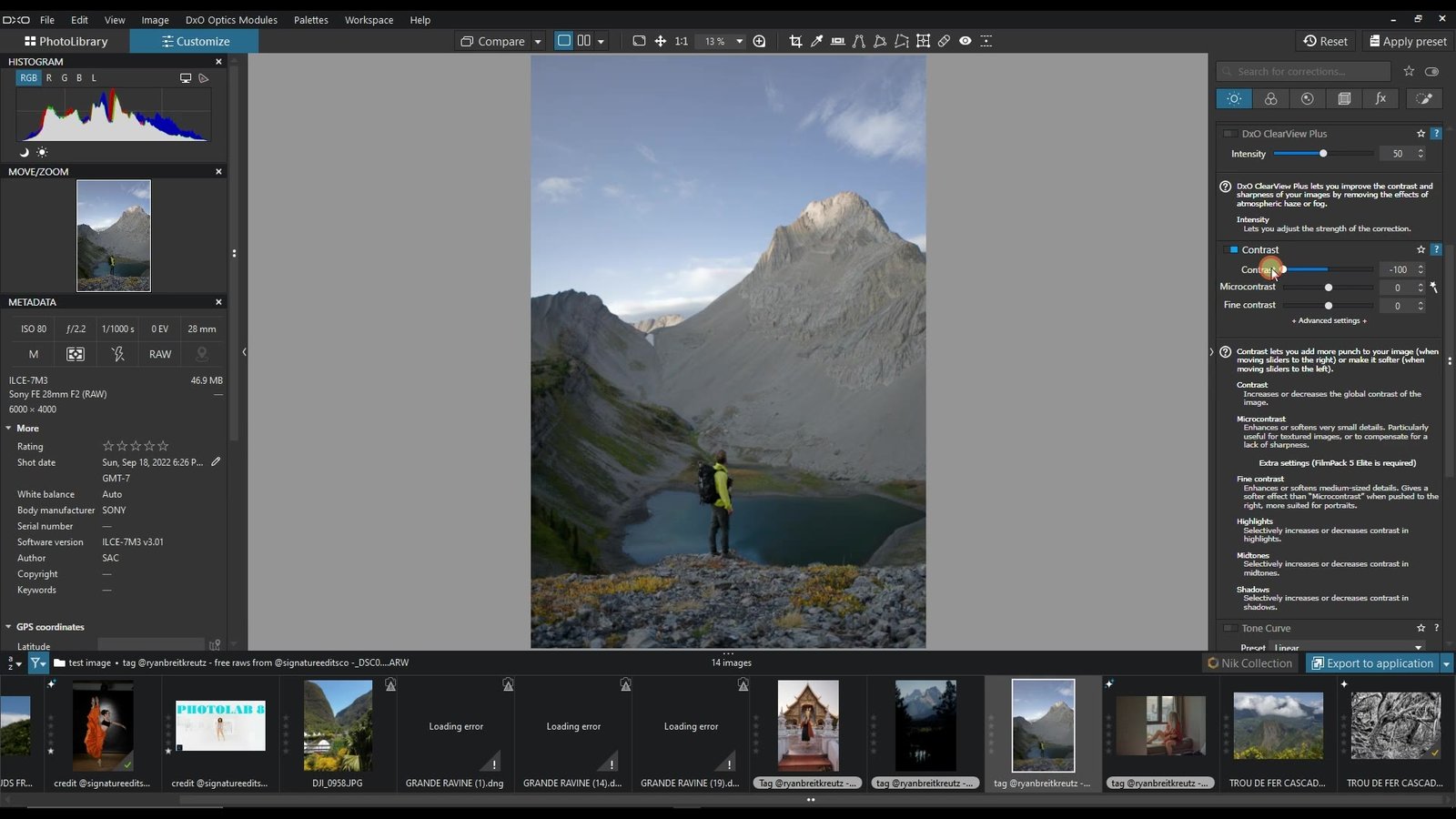Click the zoom to fit icon
Screen dimensions: 1456x819
[639, 41]
